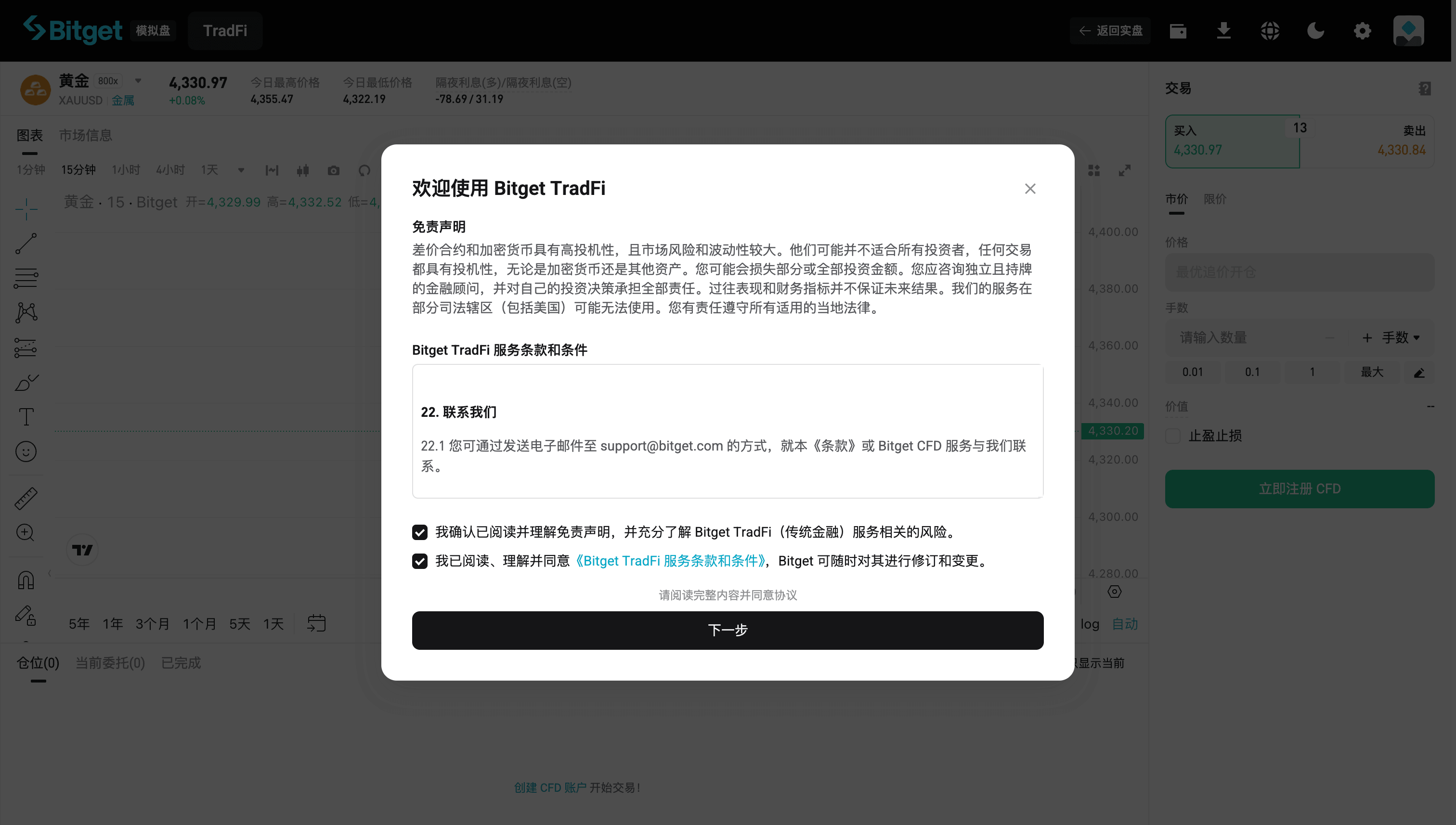
Task: Toggle fullscreen chart expand icon
Action: click(x=1124, y=170)
